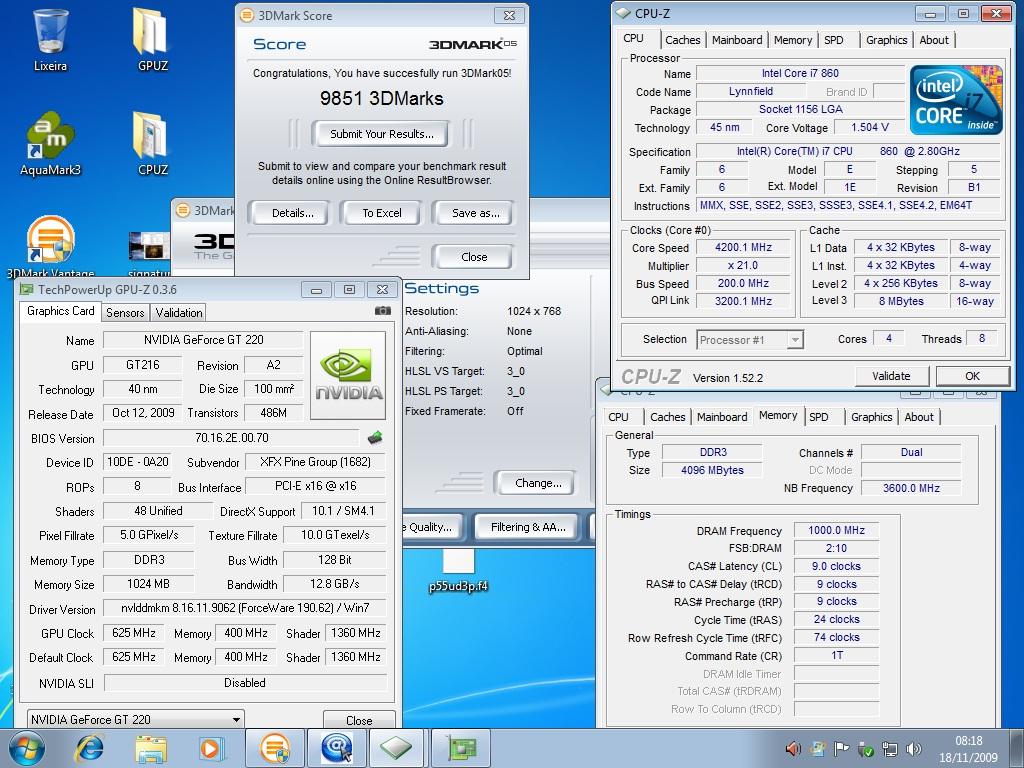Image resolution: width=1024 pixels, height=768 pixels.
Task: Open Mainboard tab in top CPU-Z window
Action: click(x=737, y=40)
